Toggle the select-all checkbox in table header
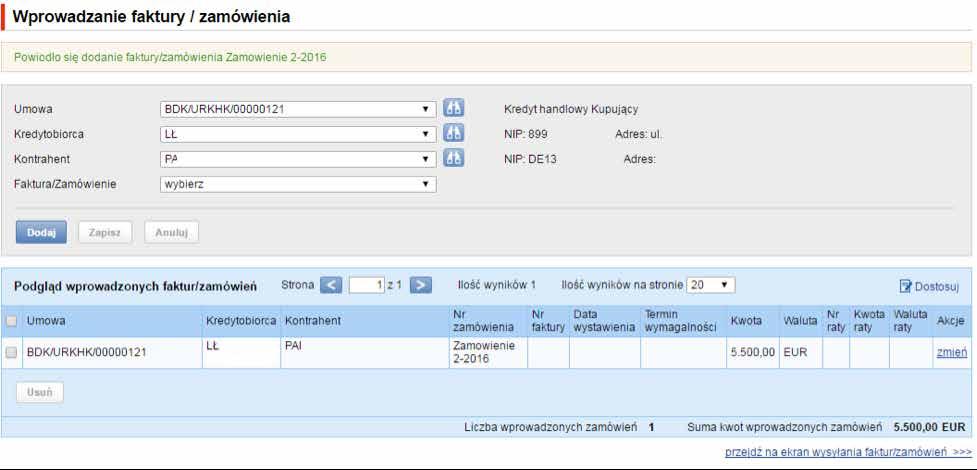 coord(11,322)
